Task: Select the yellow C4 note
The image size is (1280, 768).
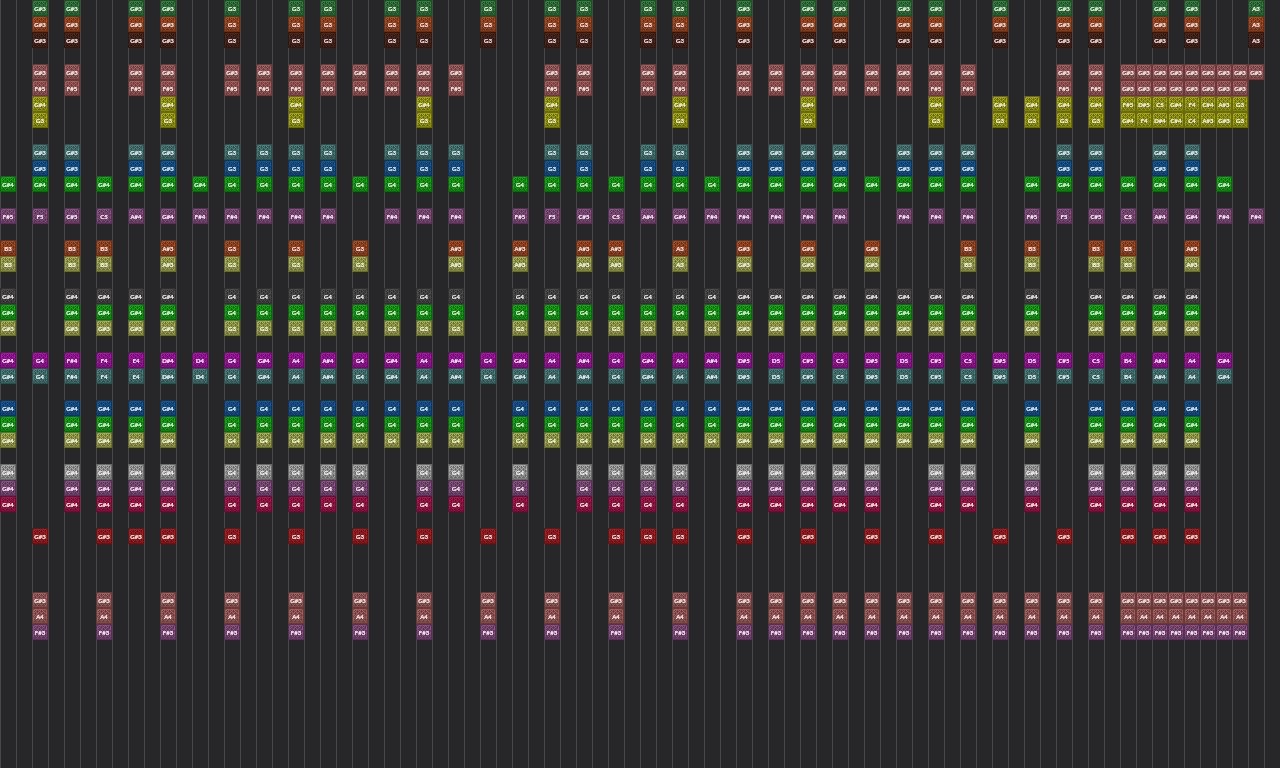Action: click(1192, 120)
